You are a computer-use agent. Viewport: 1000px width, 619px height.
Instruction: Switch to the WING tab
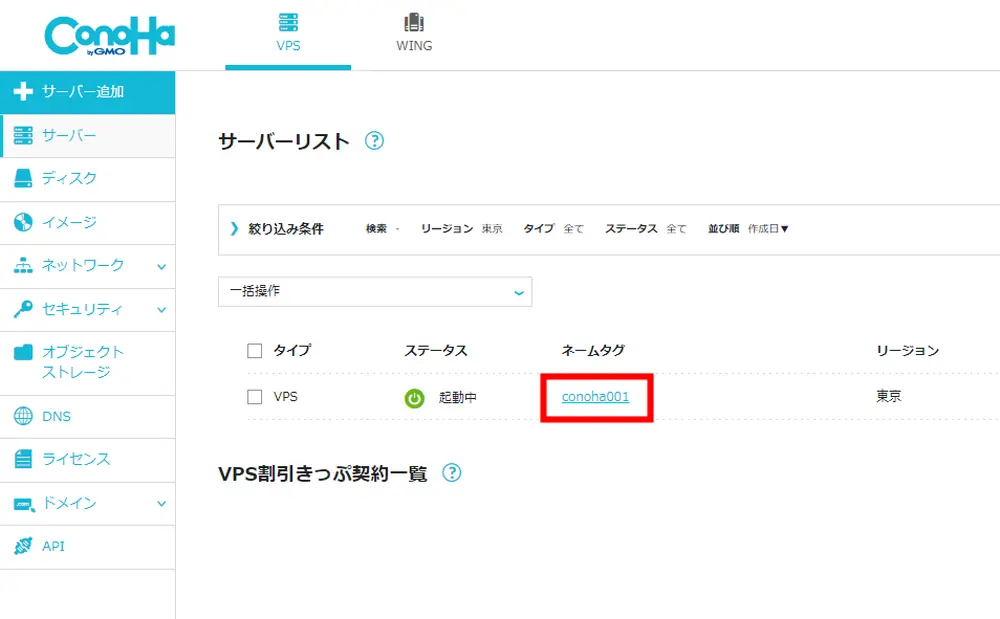click(x=413, y=31)
